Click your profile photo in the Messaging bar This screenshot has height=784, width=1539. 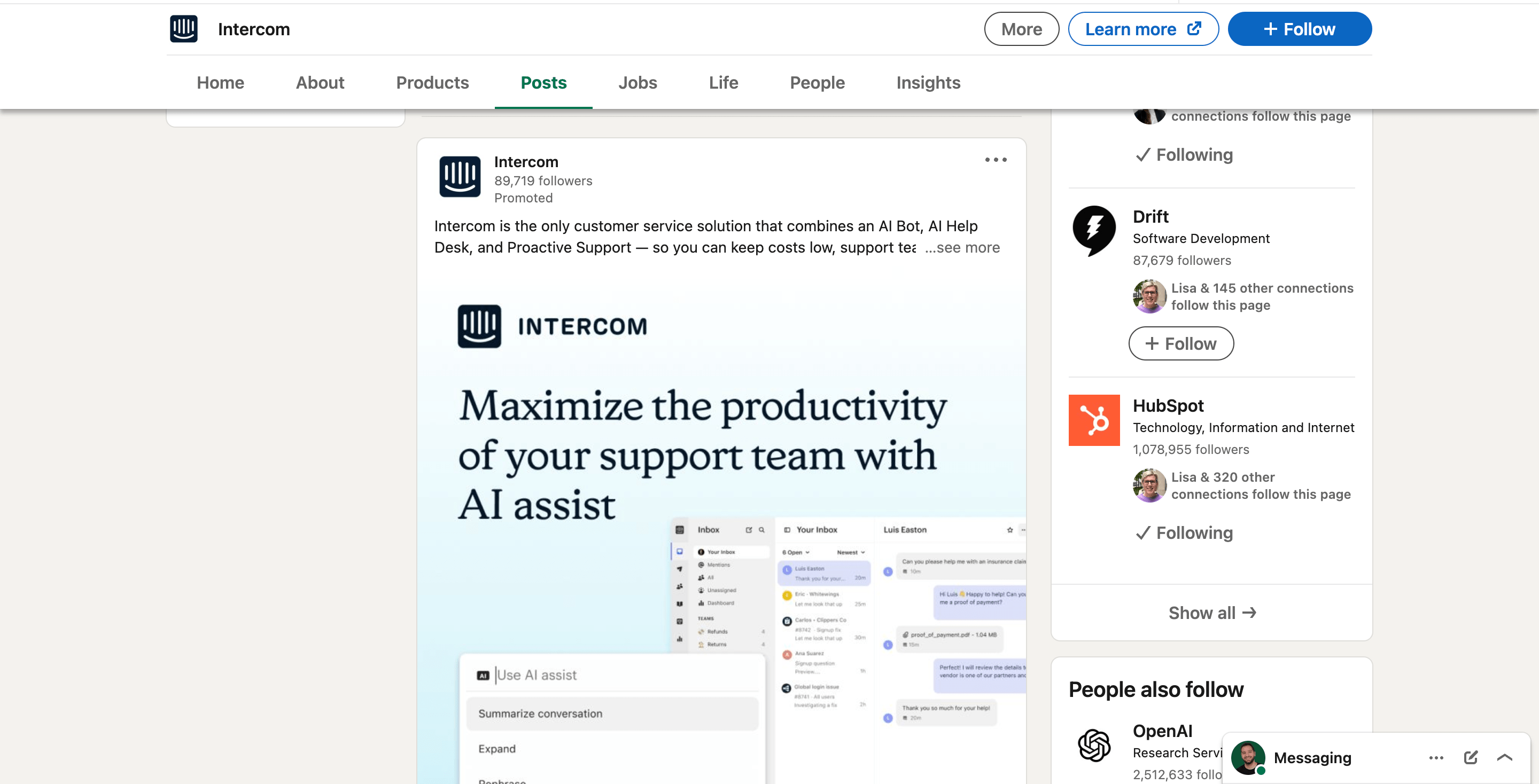1250,757
